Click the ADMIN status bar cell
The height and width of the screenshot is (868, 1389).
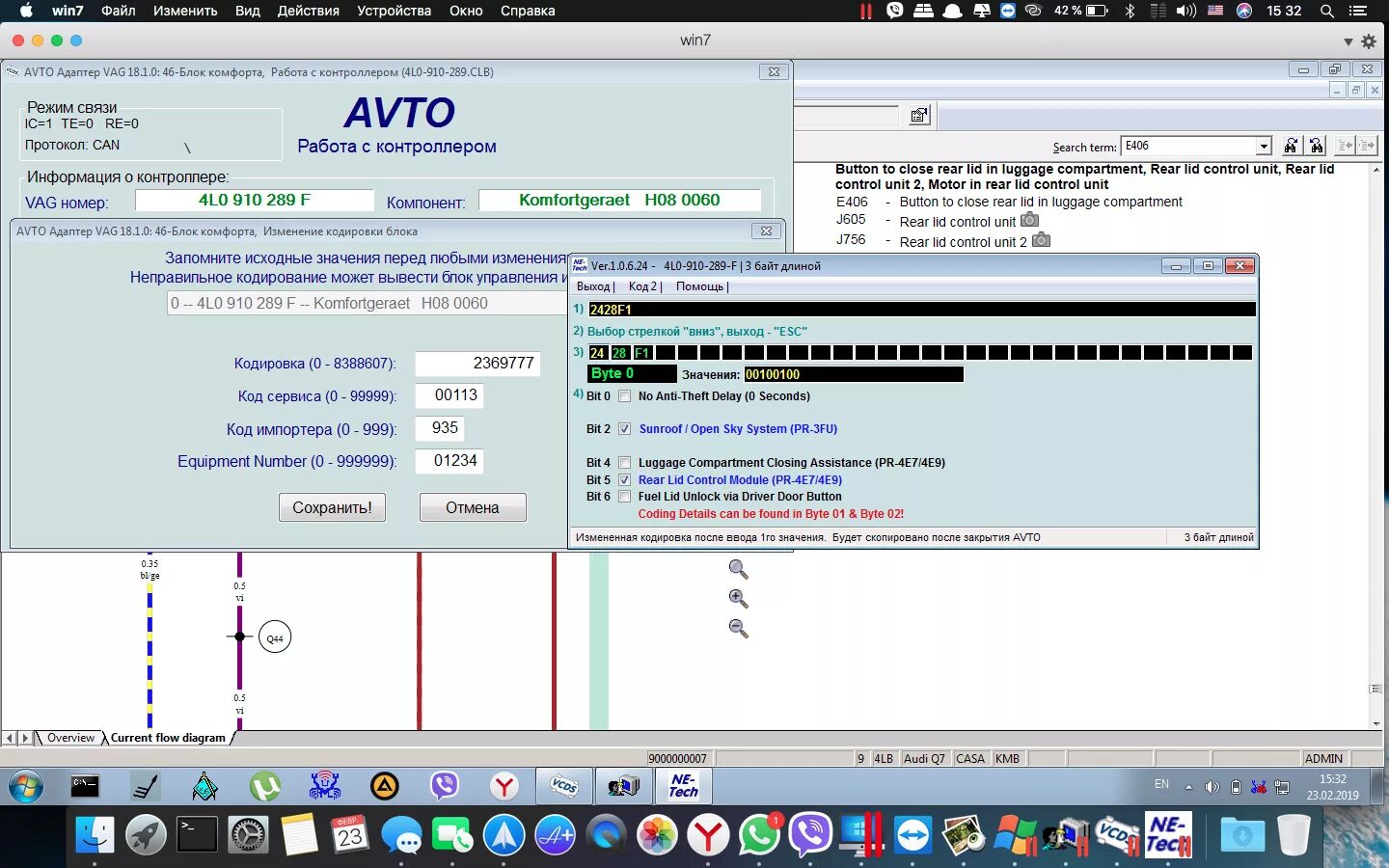(1323, 759)
